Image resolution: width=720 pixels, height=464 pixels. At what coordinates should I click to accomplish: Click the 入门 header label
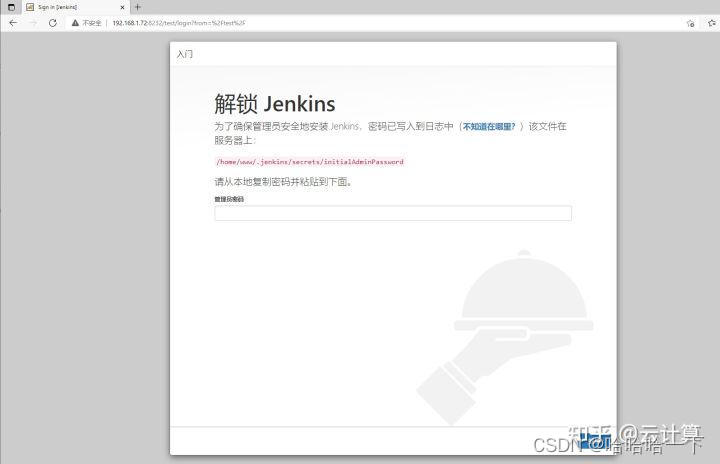185,54
